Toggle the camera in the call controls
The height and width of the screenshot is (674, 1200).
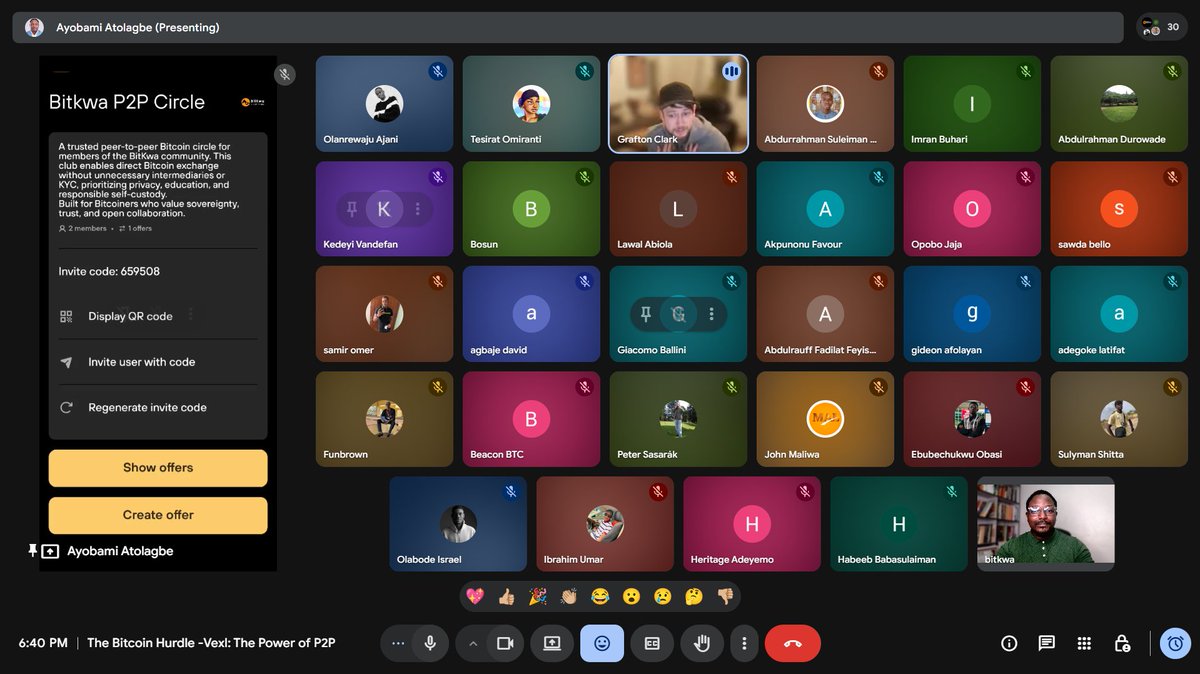click(x=505, y=644)
